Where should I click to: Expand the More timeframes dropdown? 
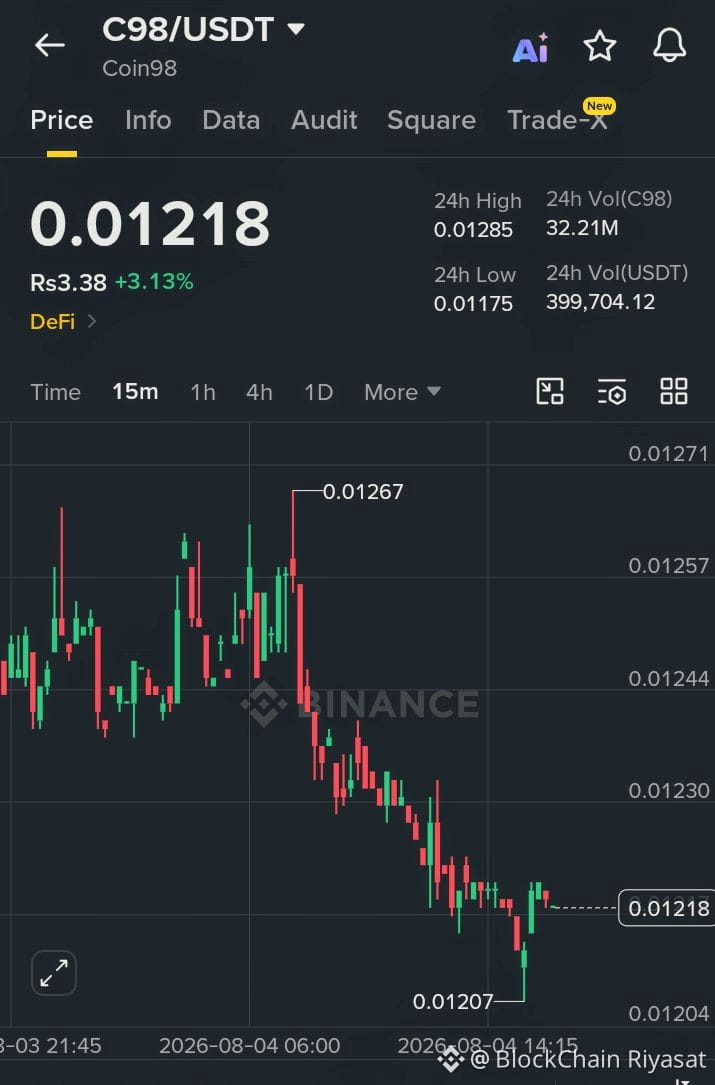point(402,392)
